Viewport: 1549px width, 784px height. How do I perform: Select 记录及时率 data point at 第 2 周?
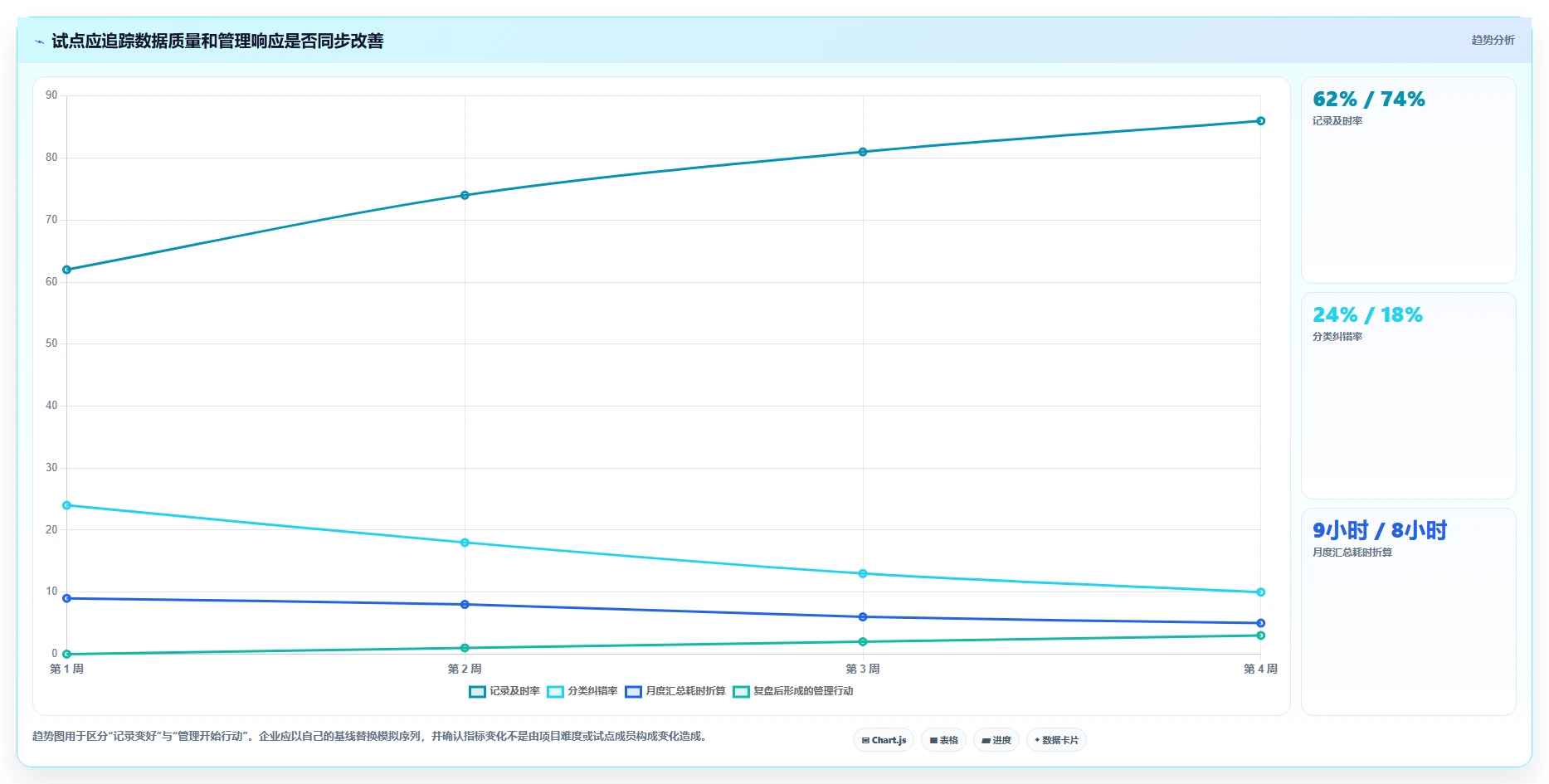(465, 195)
